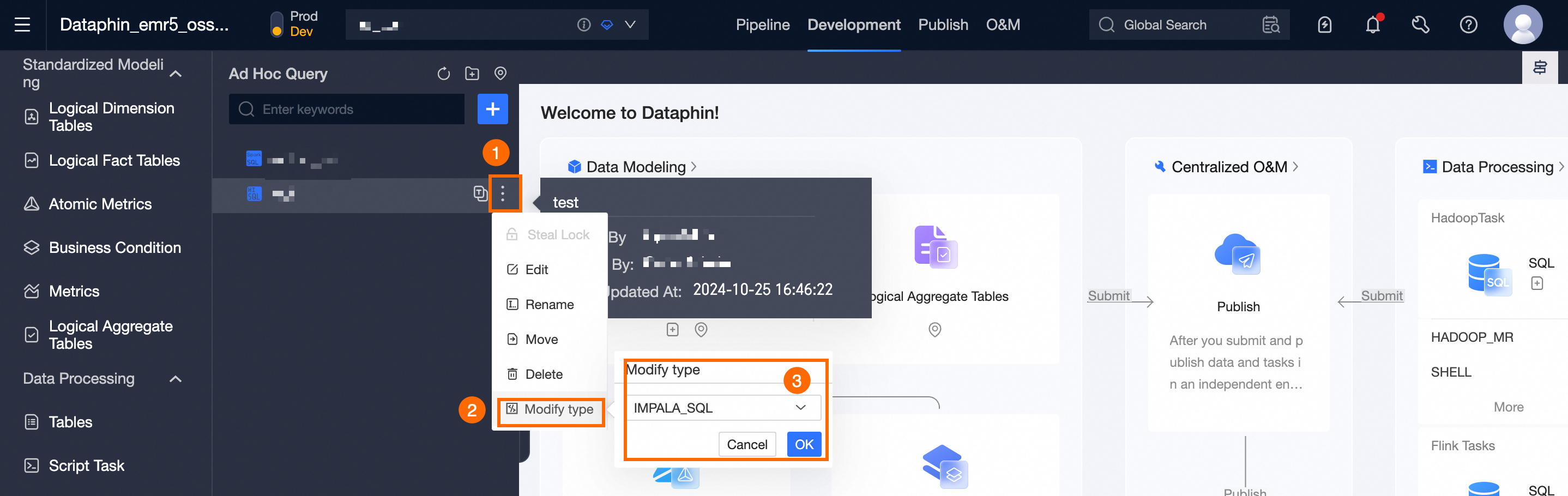Click the stacked layers card icon
The height and width of the screenshot is (496, 1568).
pos(945,467)
